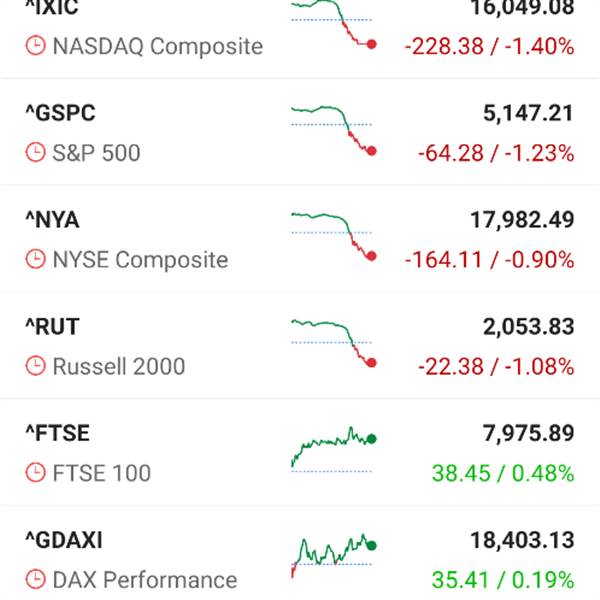The image size is (600, 600).
Task: Tap the FTSE change 38.45 / 0.48%
Action: click(x=503, y=473)
